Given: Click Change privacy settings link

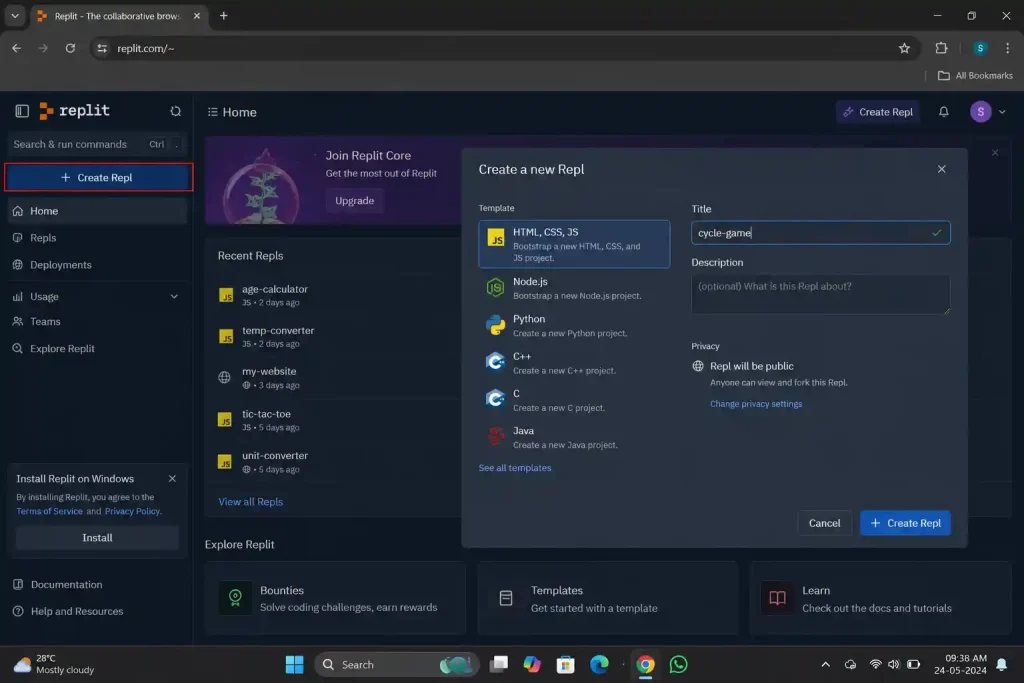Looking at the screenshot, I should (756, 404).
